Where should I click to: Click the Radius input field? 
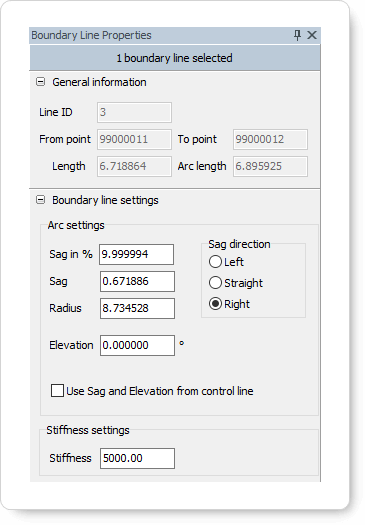click(137, 308)
